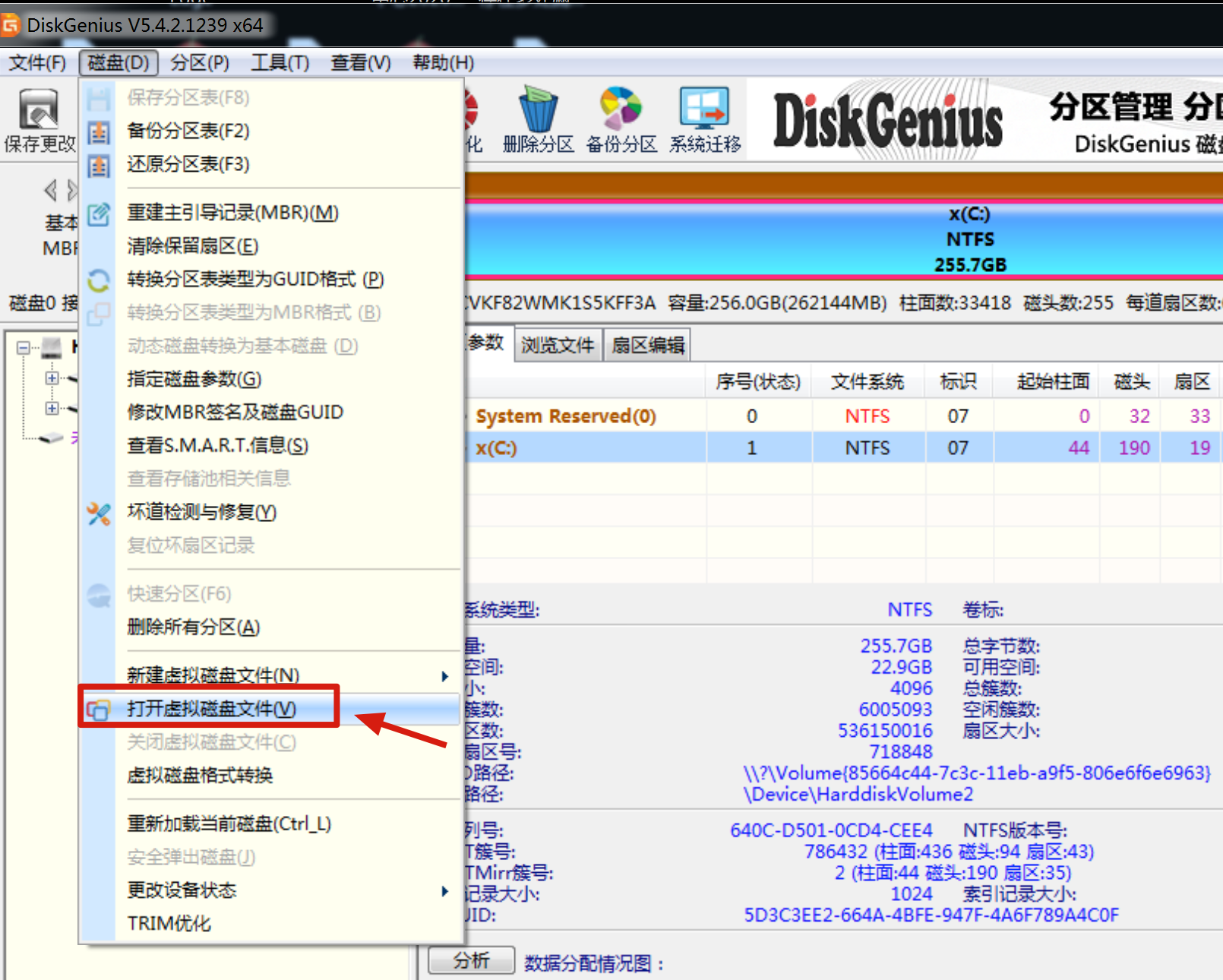
Task: Click the rebuild MBR menu icon
Action: 99,213
